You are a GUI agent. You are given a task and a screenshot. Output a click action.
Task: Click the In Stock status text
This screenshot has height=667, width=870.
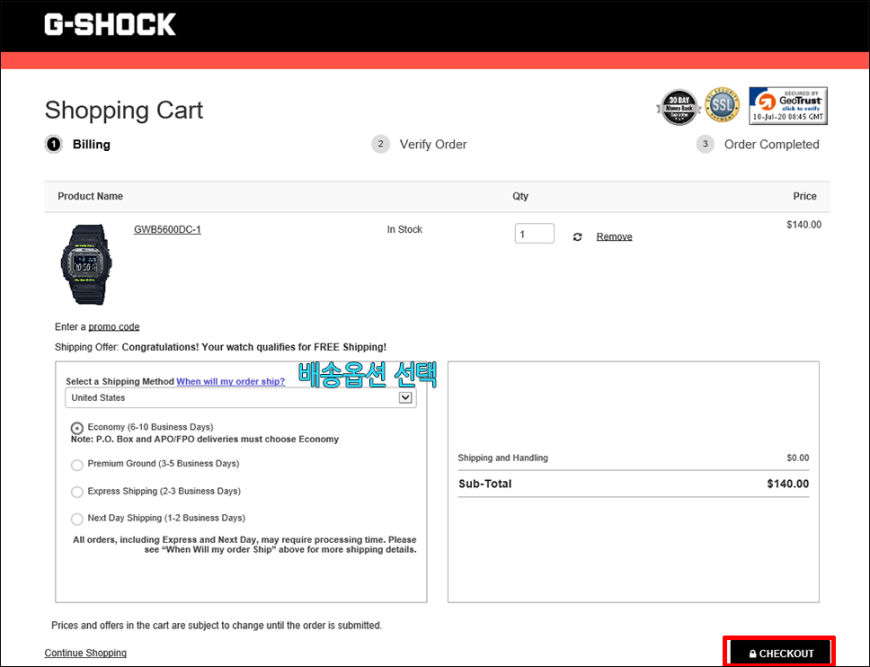tap(404, 230)
